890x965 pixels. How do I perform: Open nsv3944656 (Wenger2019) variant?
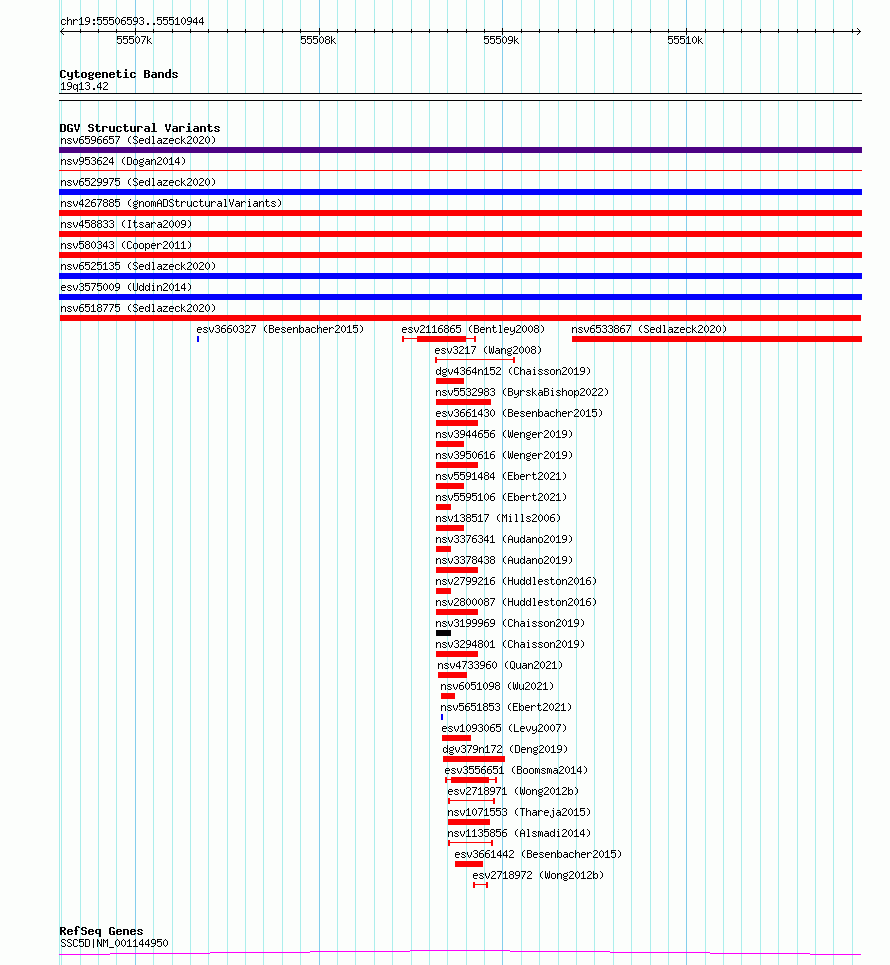[x=504, y=434]
